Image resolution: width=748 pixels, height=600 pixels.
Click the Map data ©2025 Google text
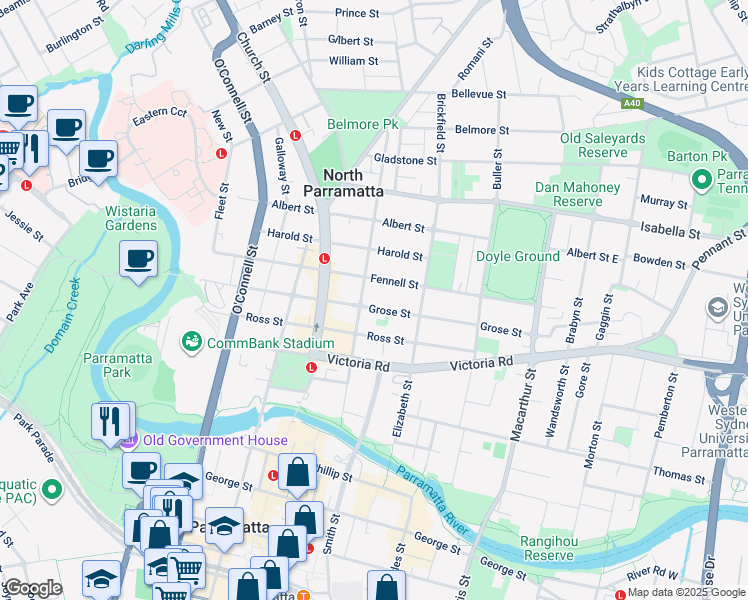coord(686,592)
